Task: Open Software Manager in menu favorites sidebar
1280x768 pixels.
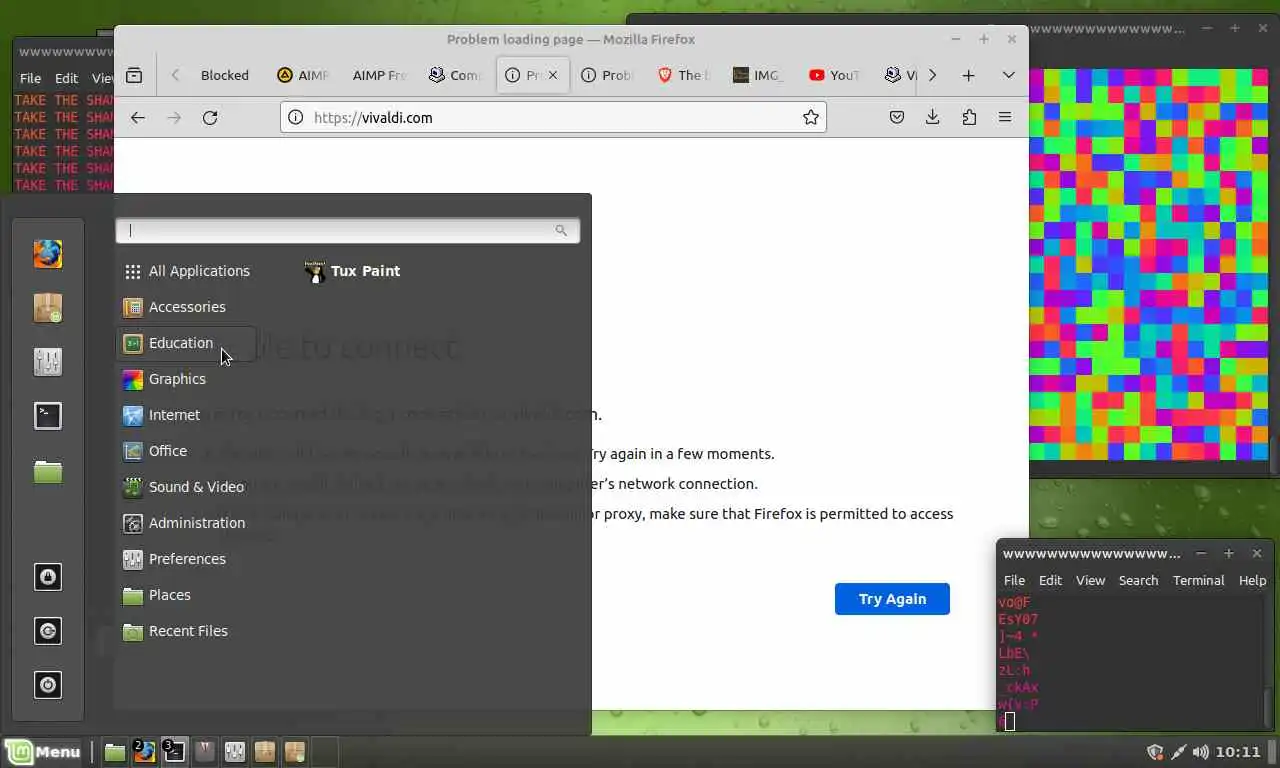Action: [47, 307]
